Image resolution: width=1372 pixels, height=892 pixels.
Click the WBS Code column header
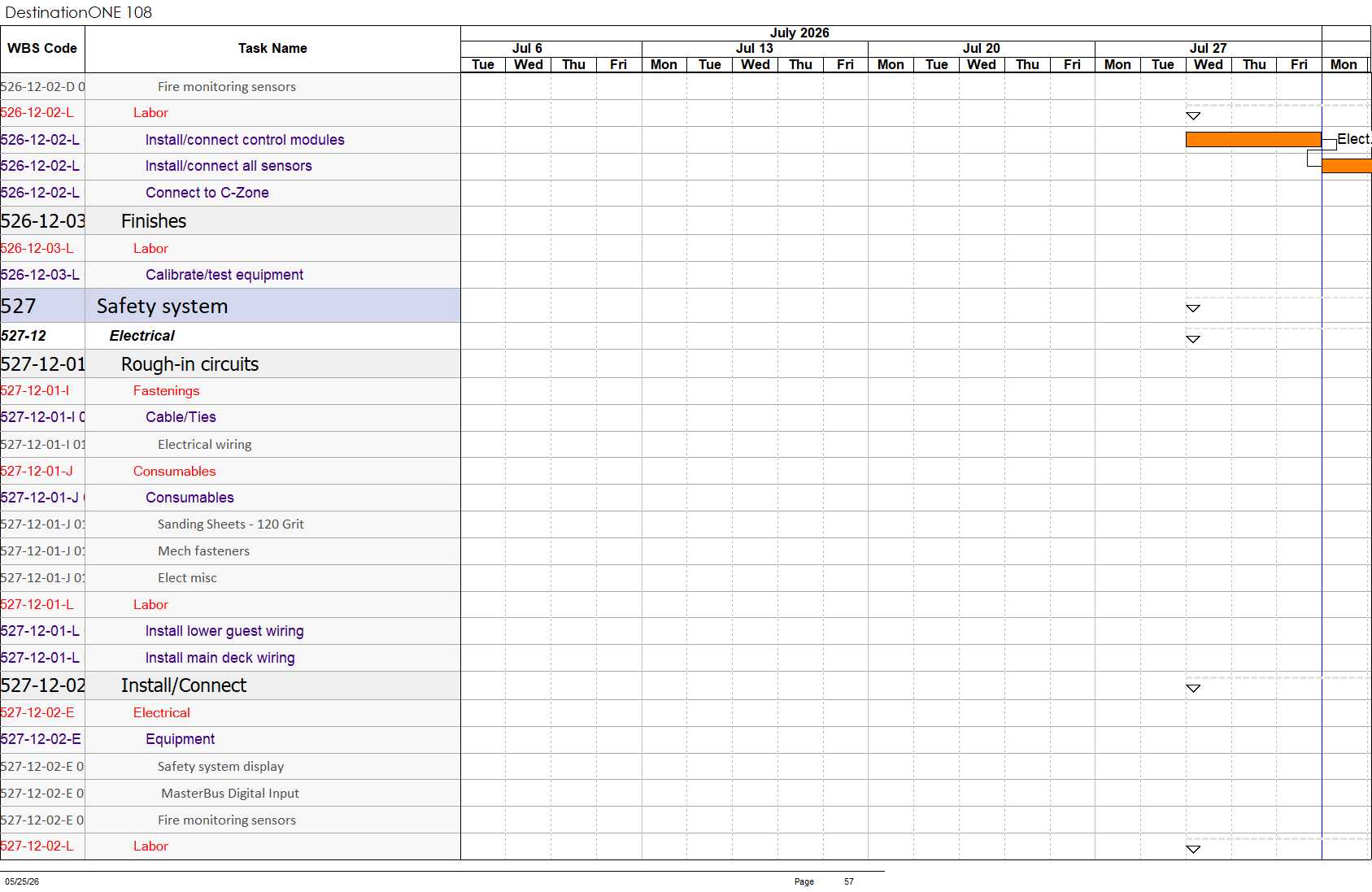point(42,49)
